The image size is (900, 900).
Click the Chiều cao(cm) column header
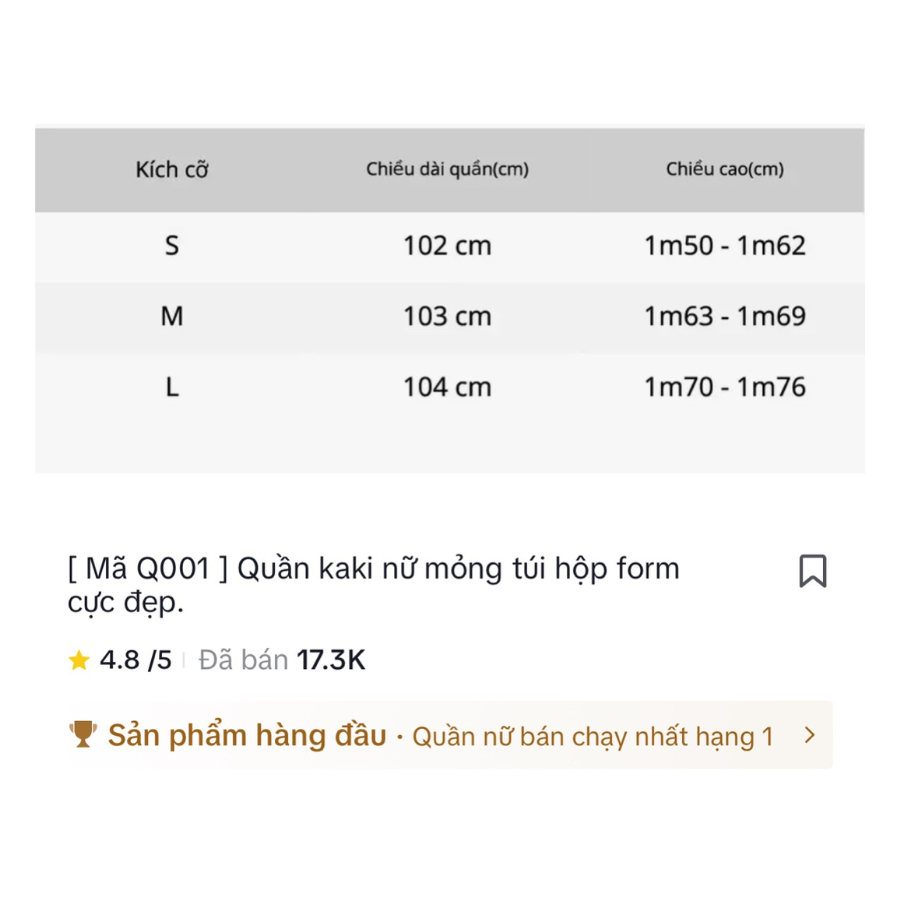(725, 169)
